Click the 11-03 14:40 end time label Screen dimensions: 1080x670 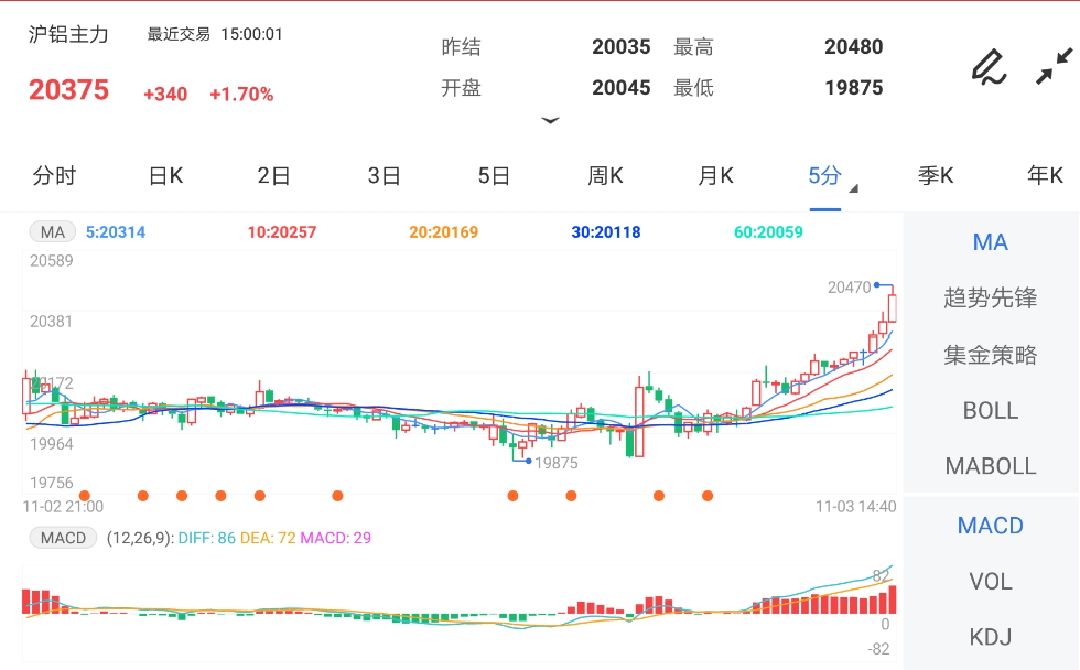pos(856,507)
